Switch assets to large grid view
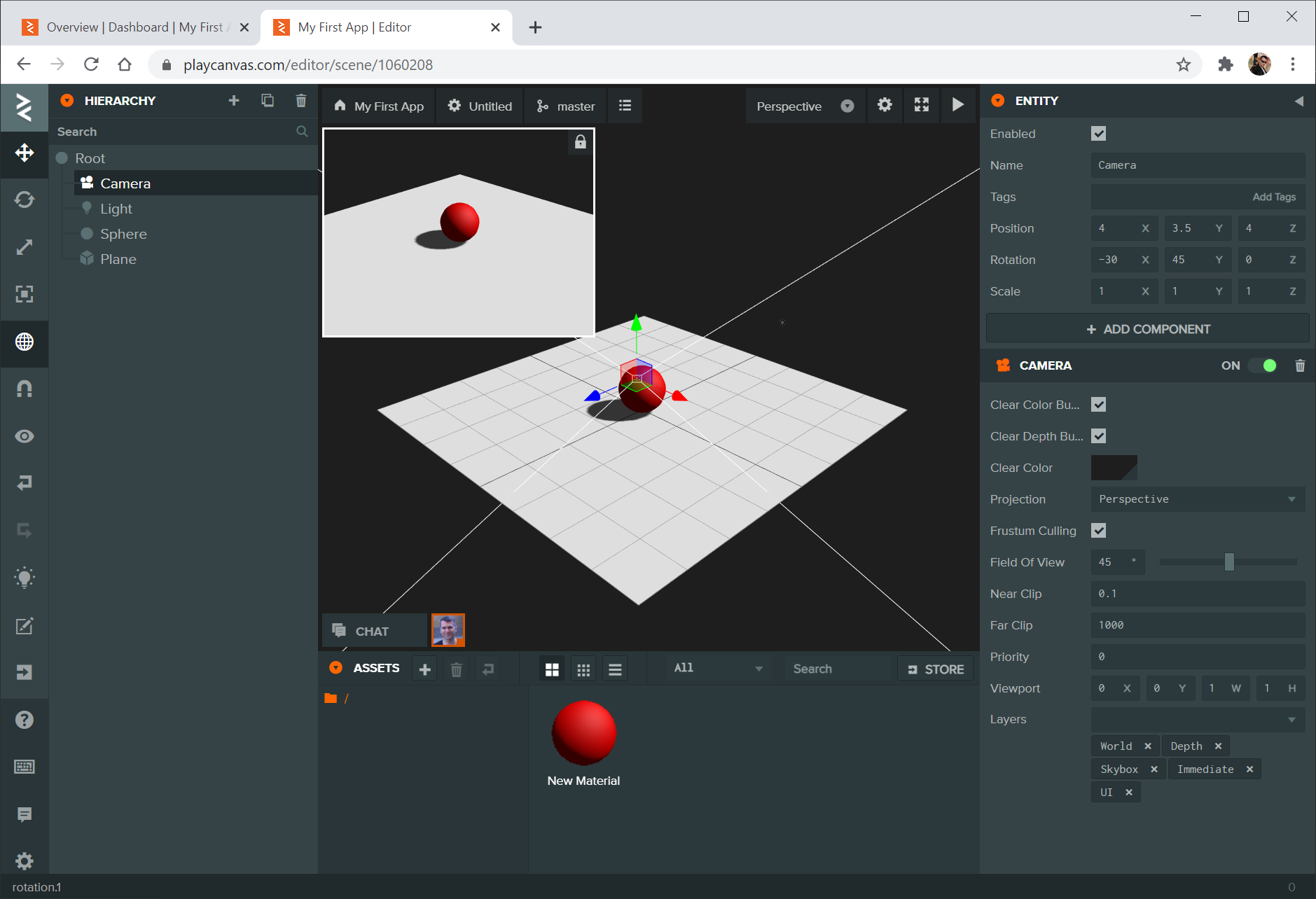This screenshot has width=1316, height=899. click(552, 669)
